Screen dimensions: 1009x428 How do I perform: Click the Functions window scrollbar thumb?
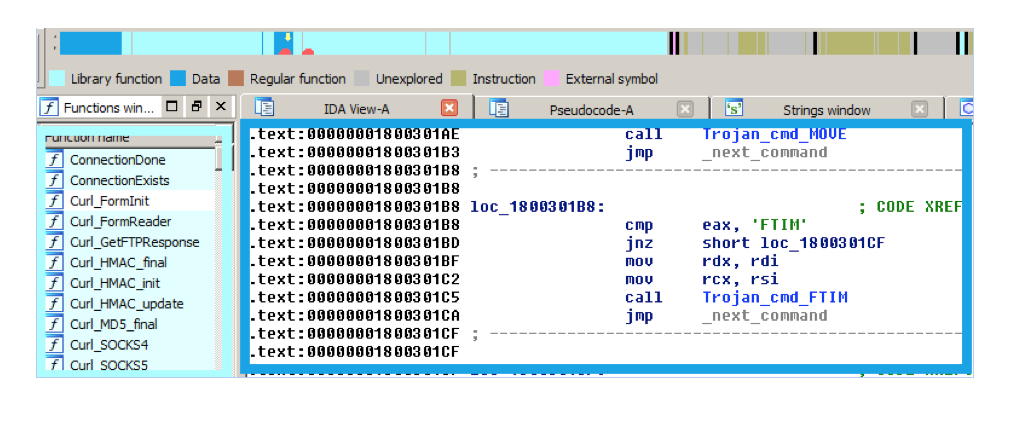point(219,157)
